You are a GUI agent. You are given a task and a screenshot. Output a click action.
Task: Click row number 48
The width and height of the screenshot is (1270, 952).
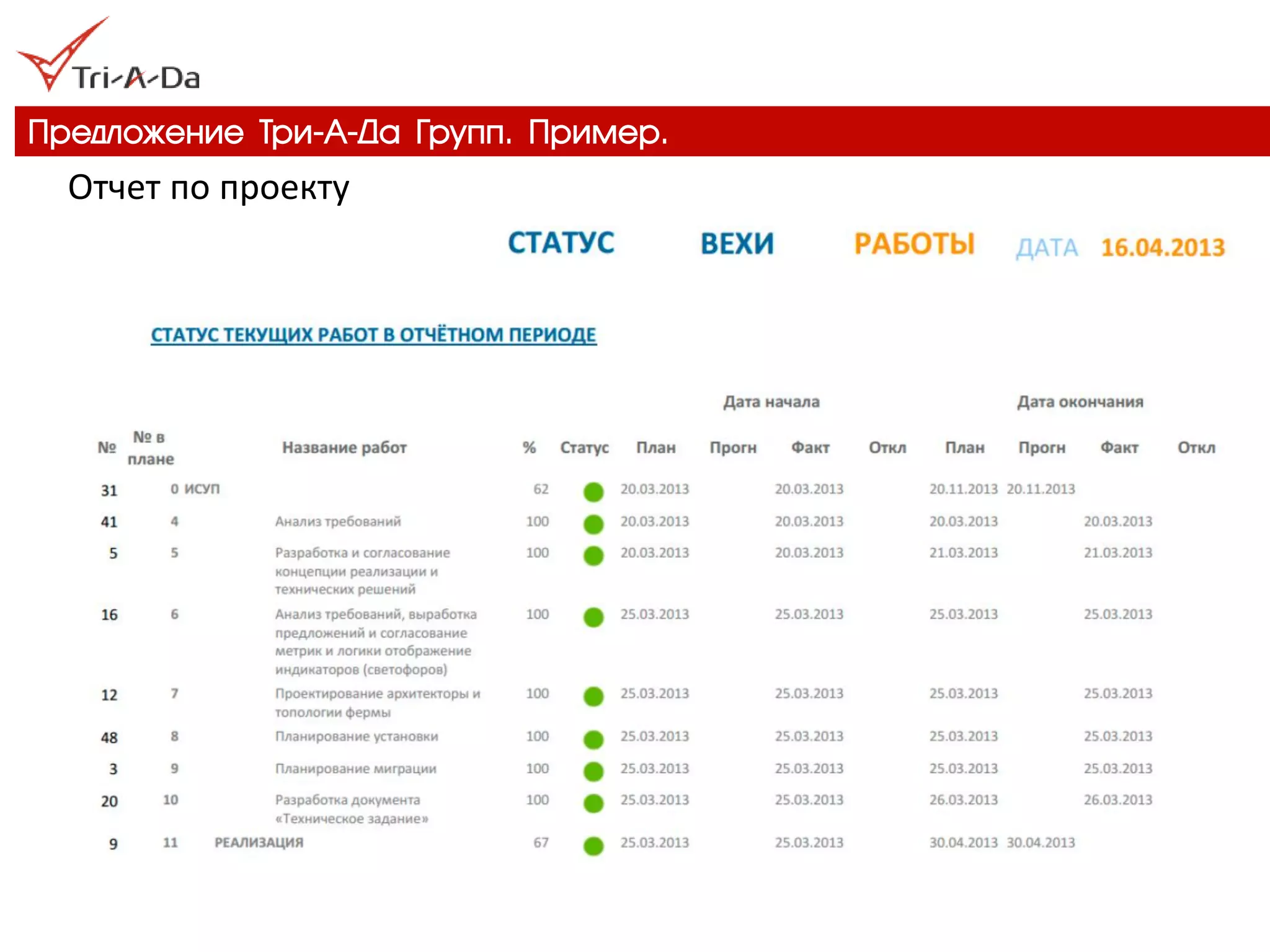[109, 738]
